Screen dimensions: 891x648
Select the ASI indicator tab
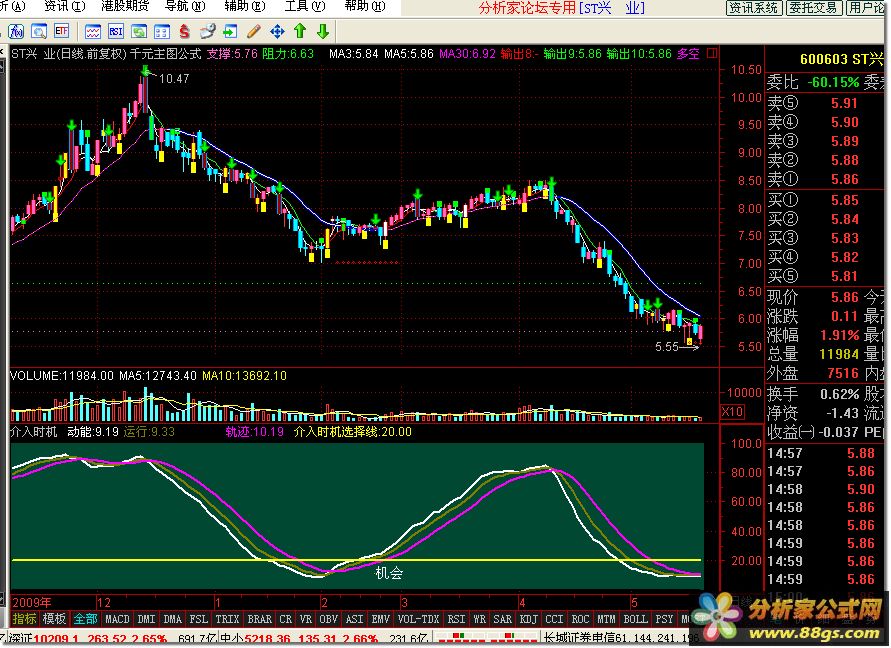point(355,619)
